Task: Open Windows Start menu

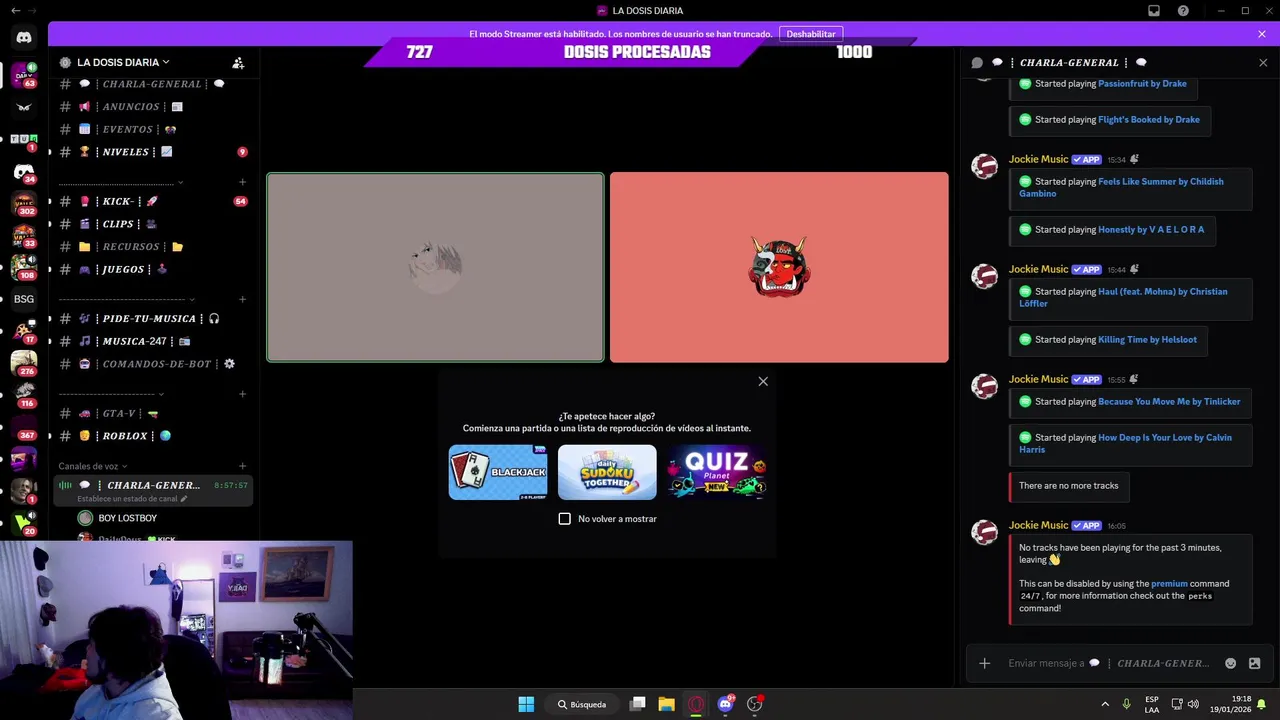Action: (x=526, y=704)
